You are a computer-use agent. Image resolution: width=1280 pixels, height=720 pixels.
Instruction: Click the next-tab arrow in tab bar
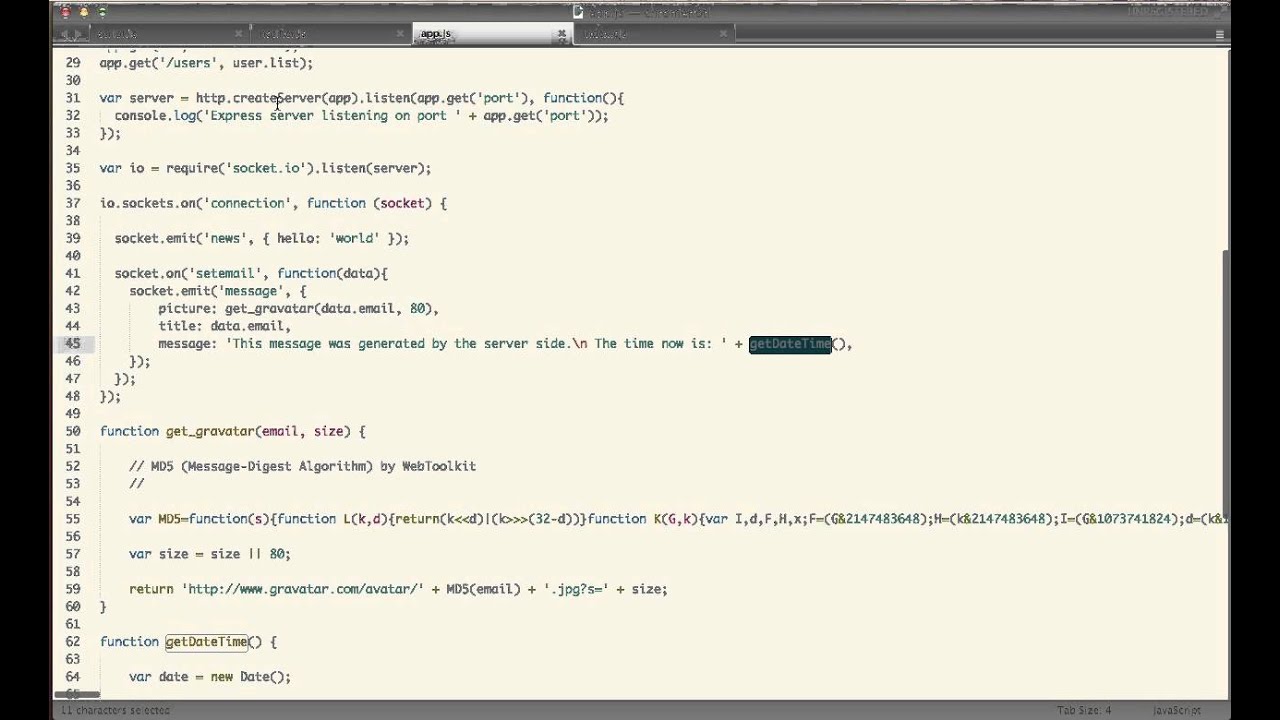tap(77, 34)
